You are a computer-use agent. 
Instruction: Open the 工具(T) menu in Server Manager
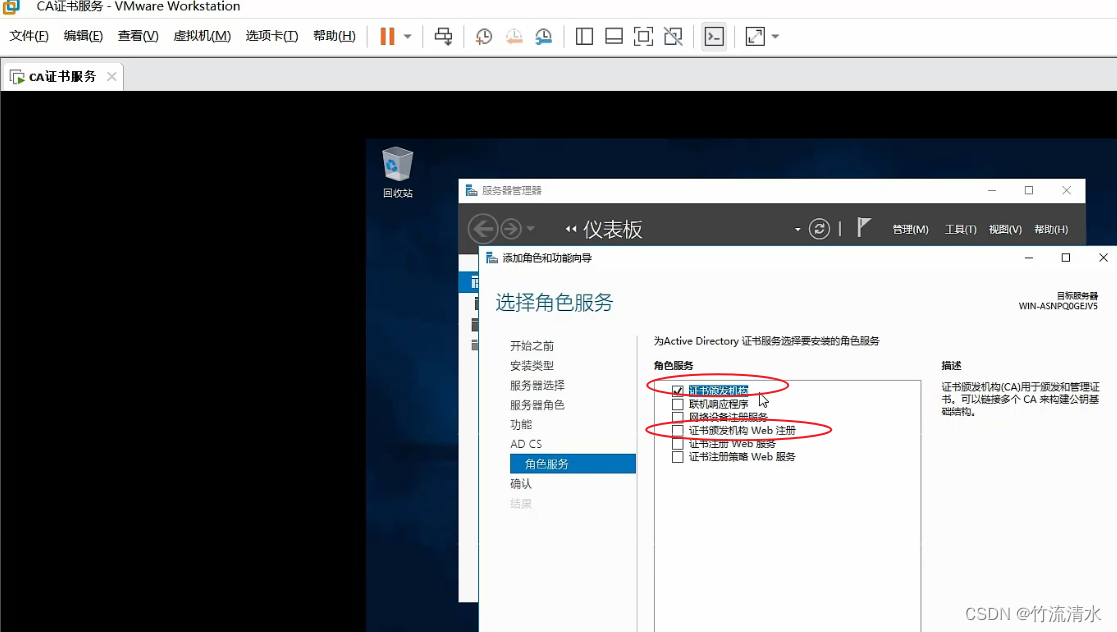(x=960, y=229)
